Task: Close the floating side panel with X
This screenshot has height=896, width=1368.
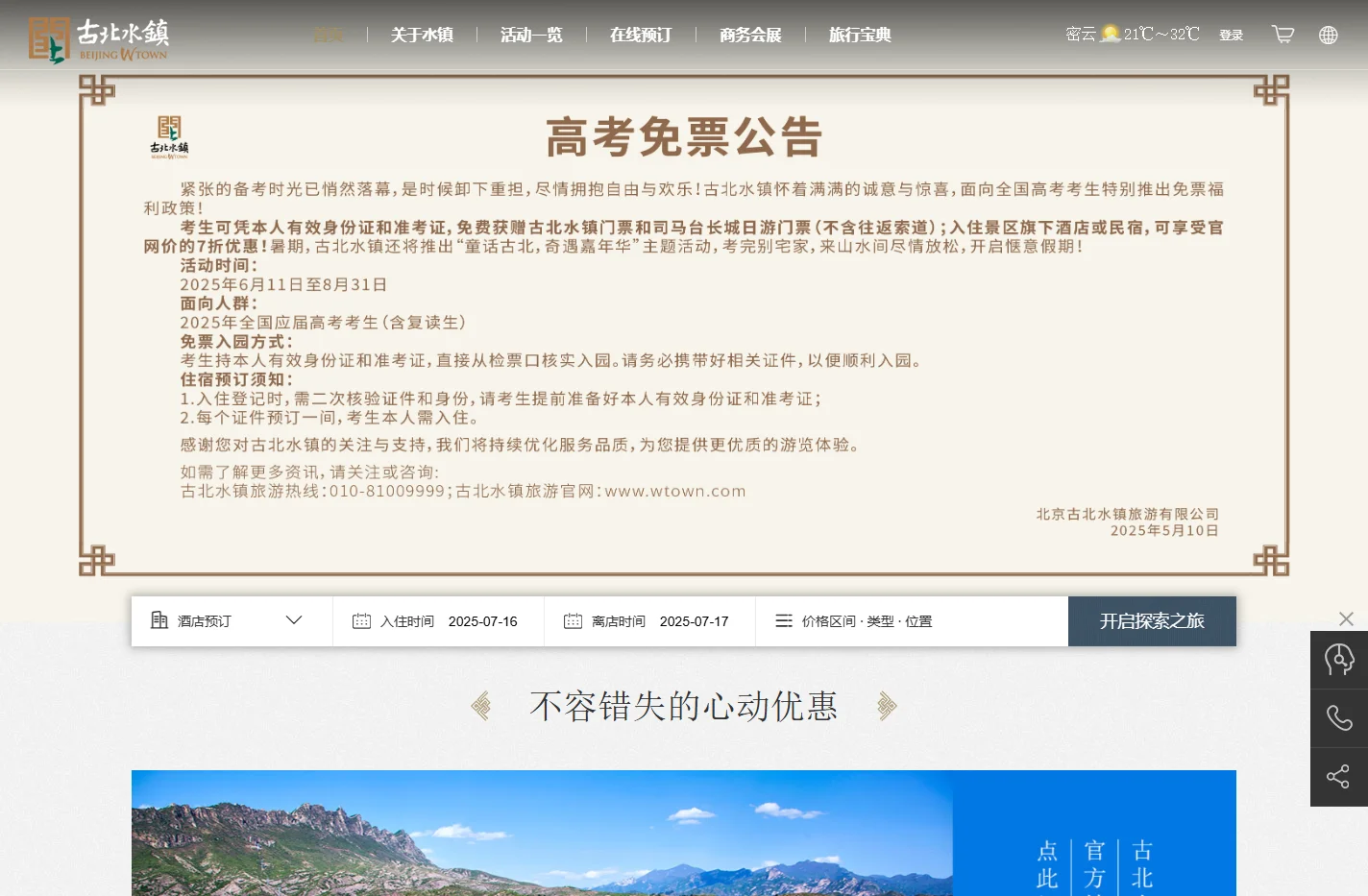Action: pos(1346,618)
